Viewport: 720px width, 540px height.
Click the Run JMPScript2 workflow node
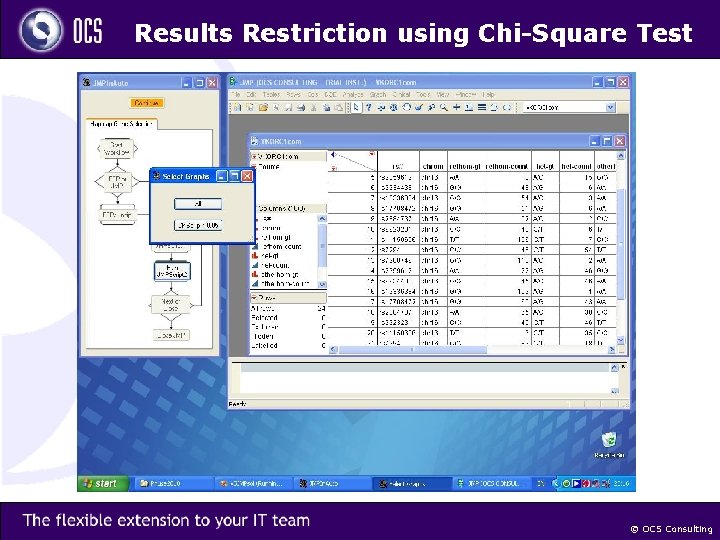tap(172, 271)
